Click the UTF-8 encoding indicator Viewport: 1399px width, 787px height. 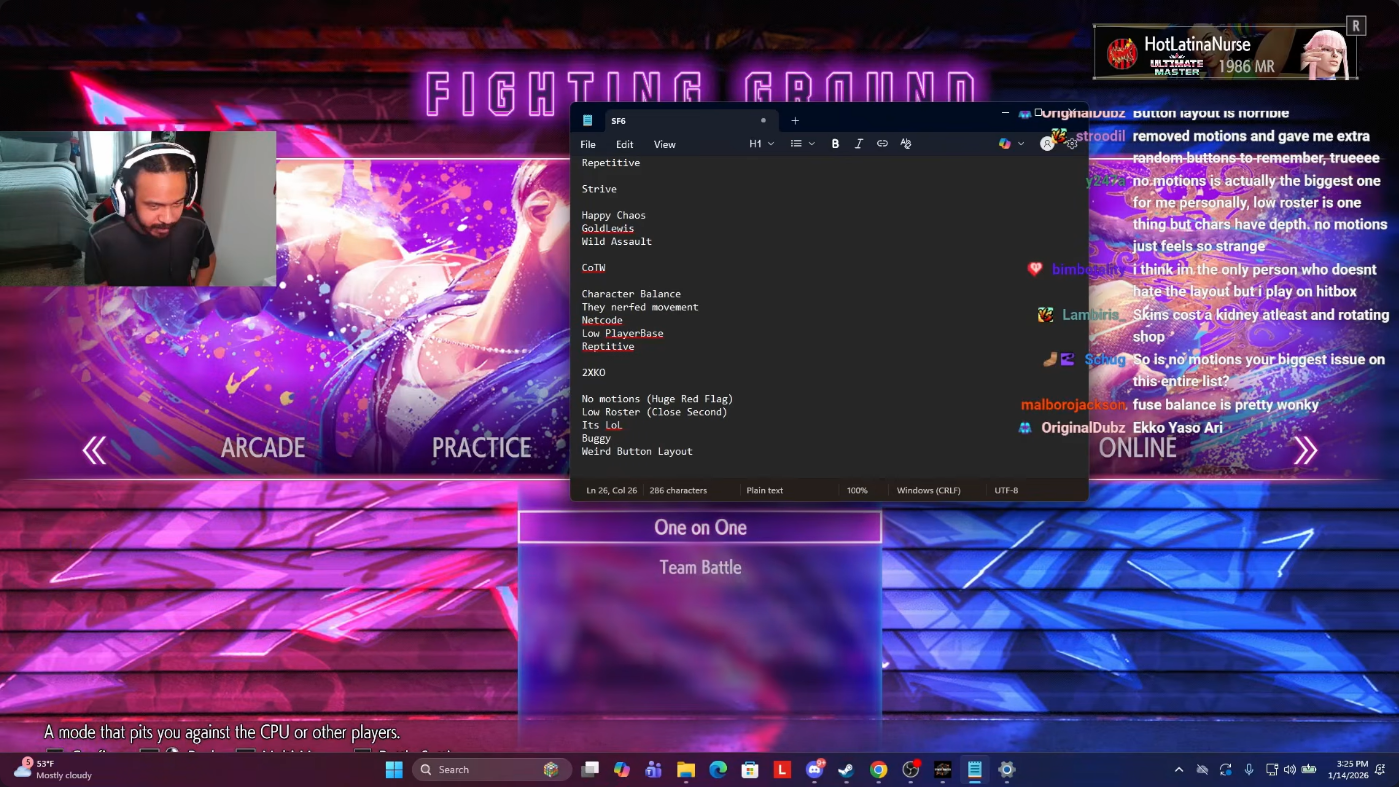(1006, 491)
